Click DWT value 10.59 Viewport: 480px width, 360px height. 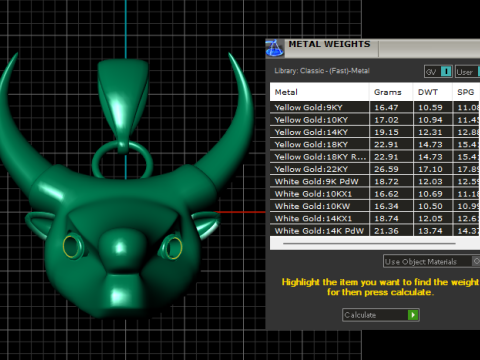pyautogui.click(x=430, y=107)
